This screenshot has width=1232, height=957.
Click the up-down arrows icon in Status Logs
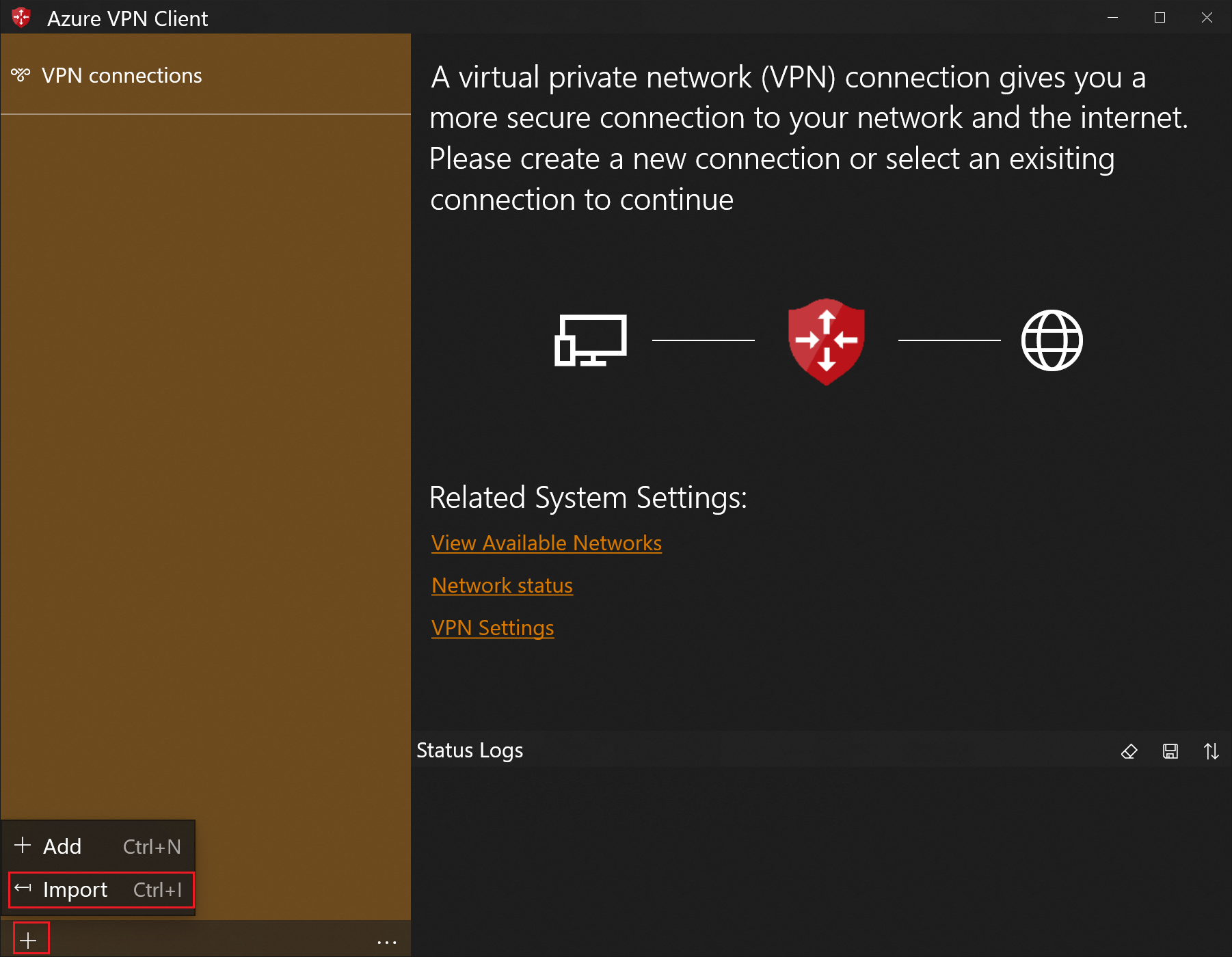(1211, 751)
